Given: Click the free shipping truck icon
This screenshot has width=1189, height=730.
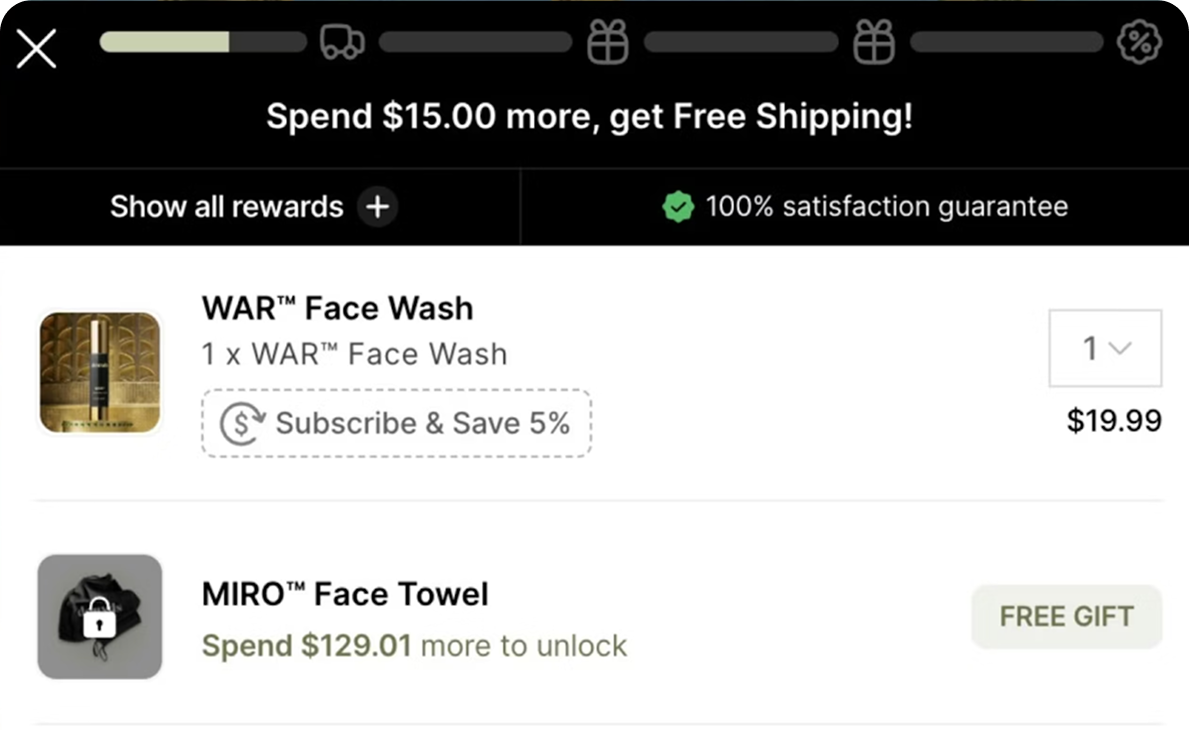Looking at the screenshot, I should pyautogui.click(x=342, y=42).
